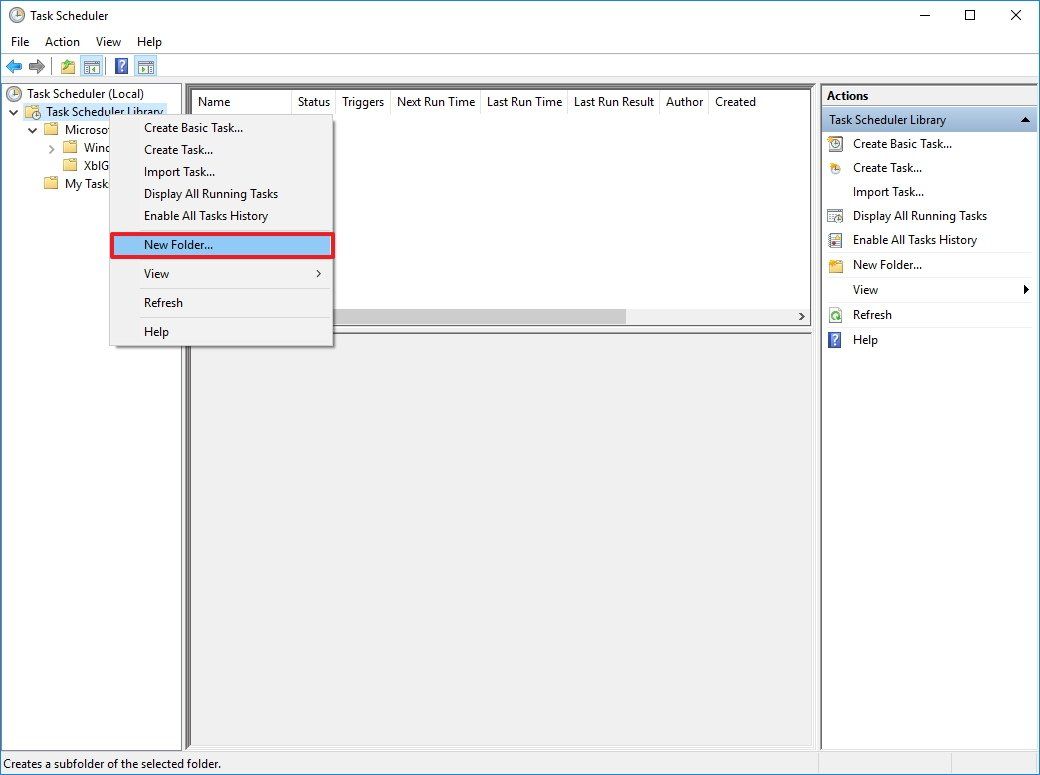
Task: Choose Create Basic Task in context menu
Action: (222, 127)
